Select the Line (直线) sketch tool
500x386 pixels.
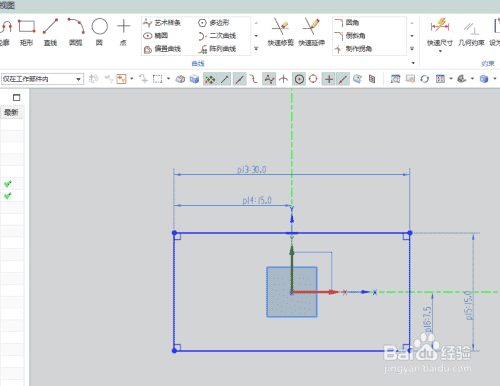click(x=50, y=32)
